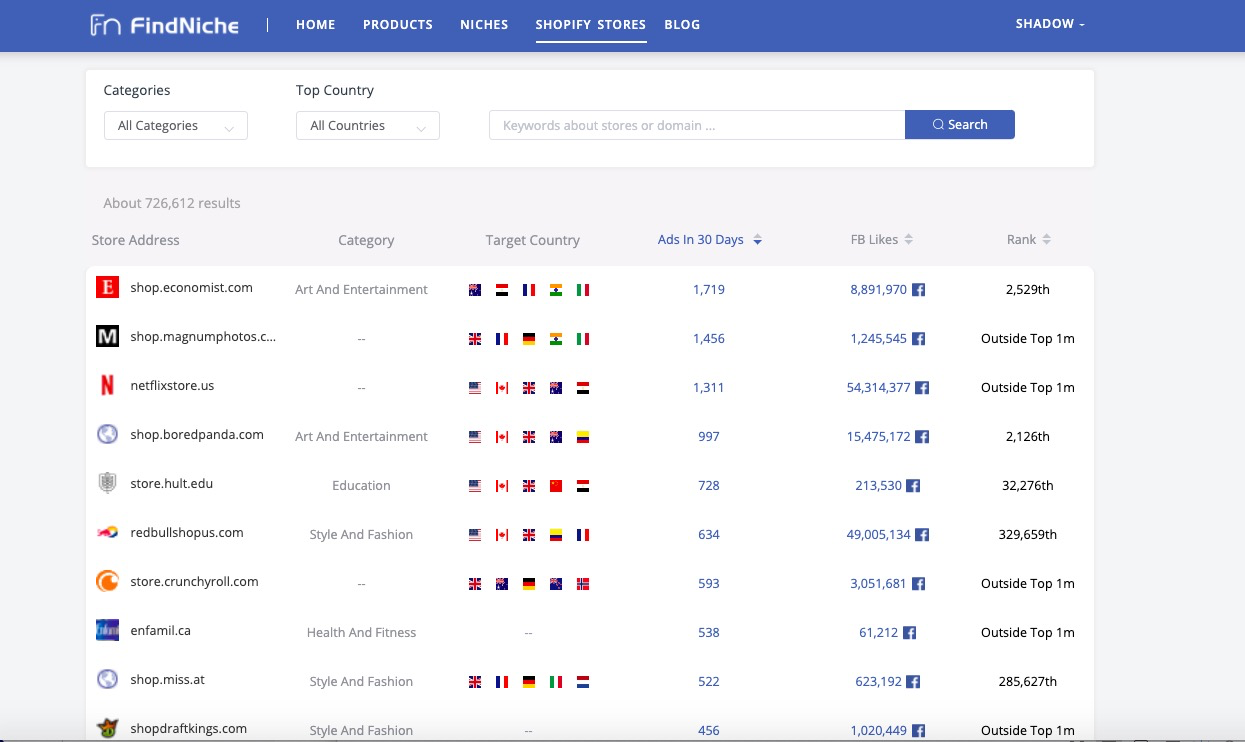This screenshot has width=1245, height=742.
Task: Click the Netflix store logo
Action: pos(107,386)
